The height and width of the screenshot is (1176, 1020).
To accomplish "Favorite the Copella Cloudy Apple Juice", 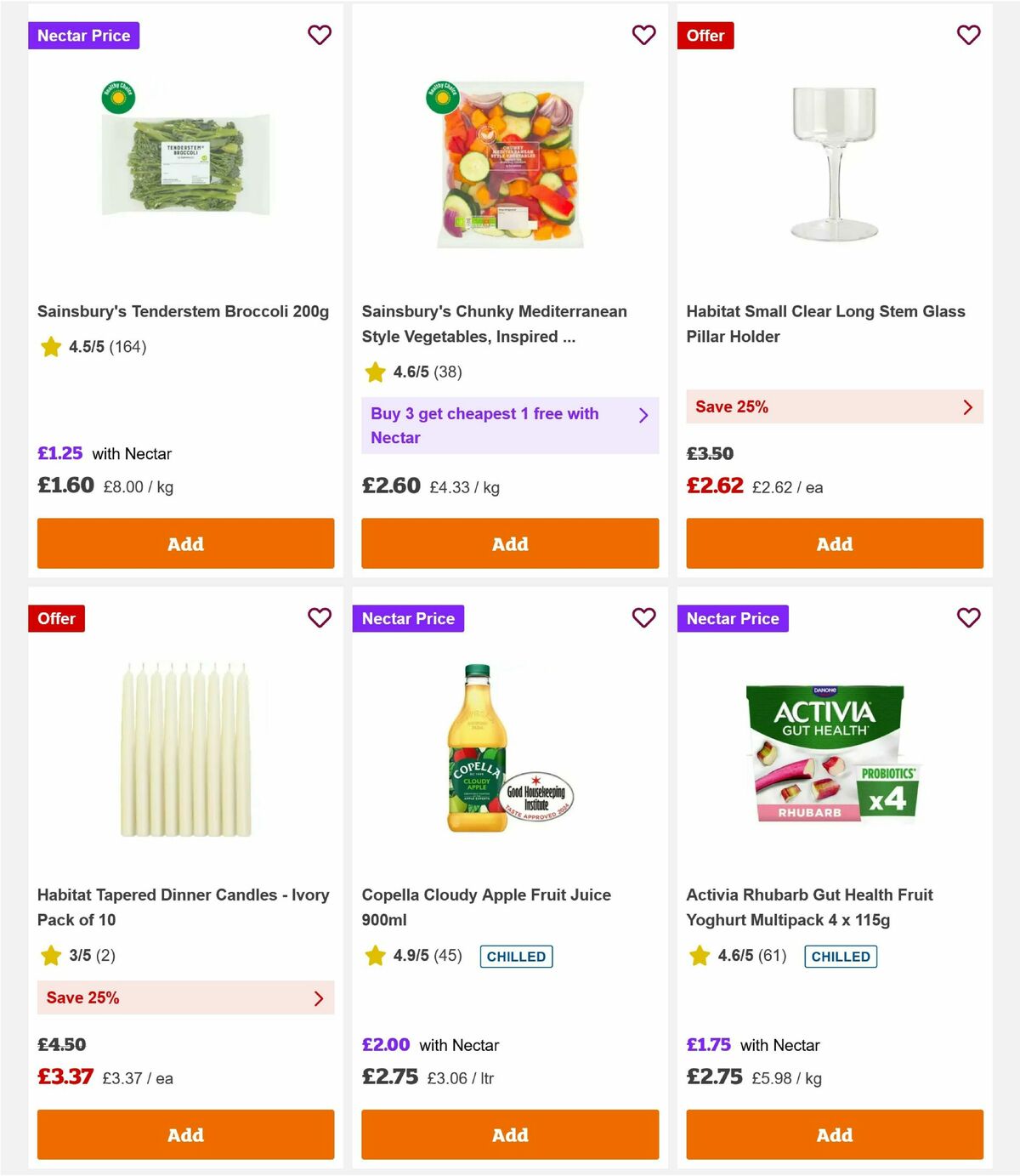I will 643,618.
